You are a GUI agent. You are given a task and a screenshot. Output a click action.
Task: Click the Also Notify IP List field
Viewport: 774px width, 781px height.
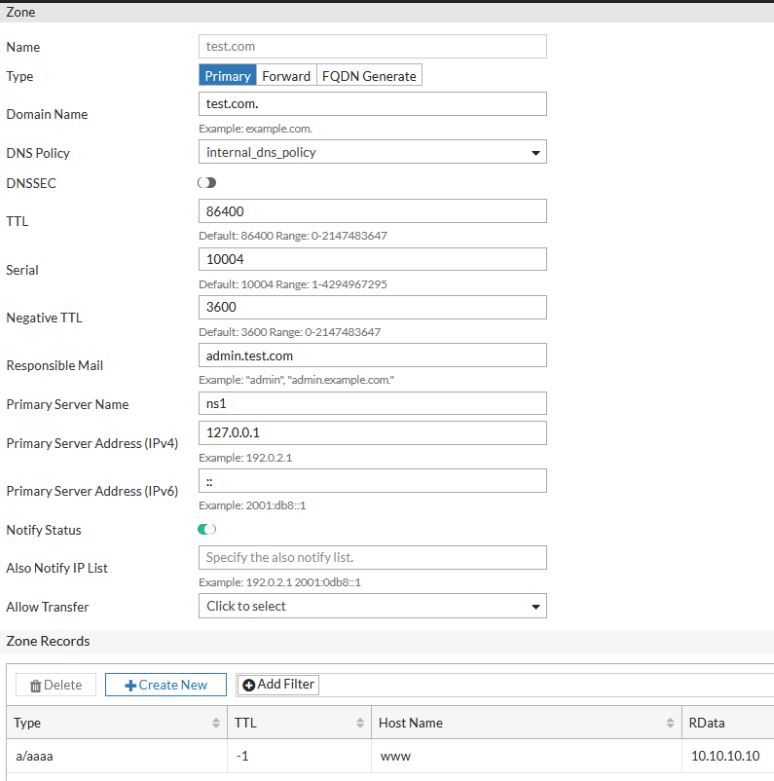click(373, 557)
